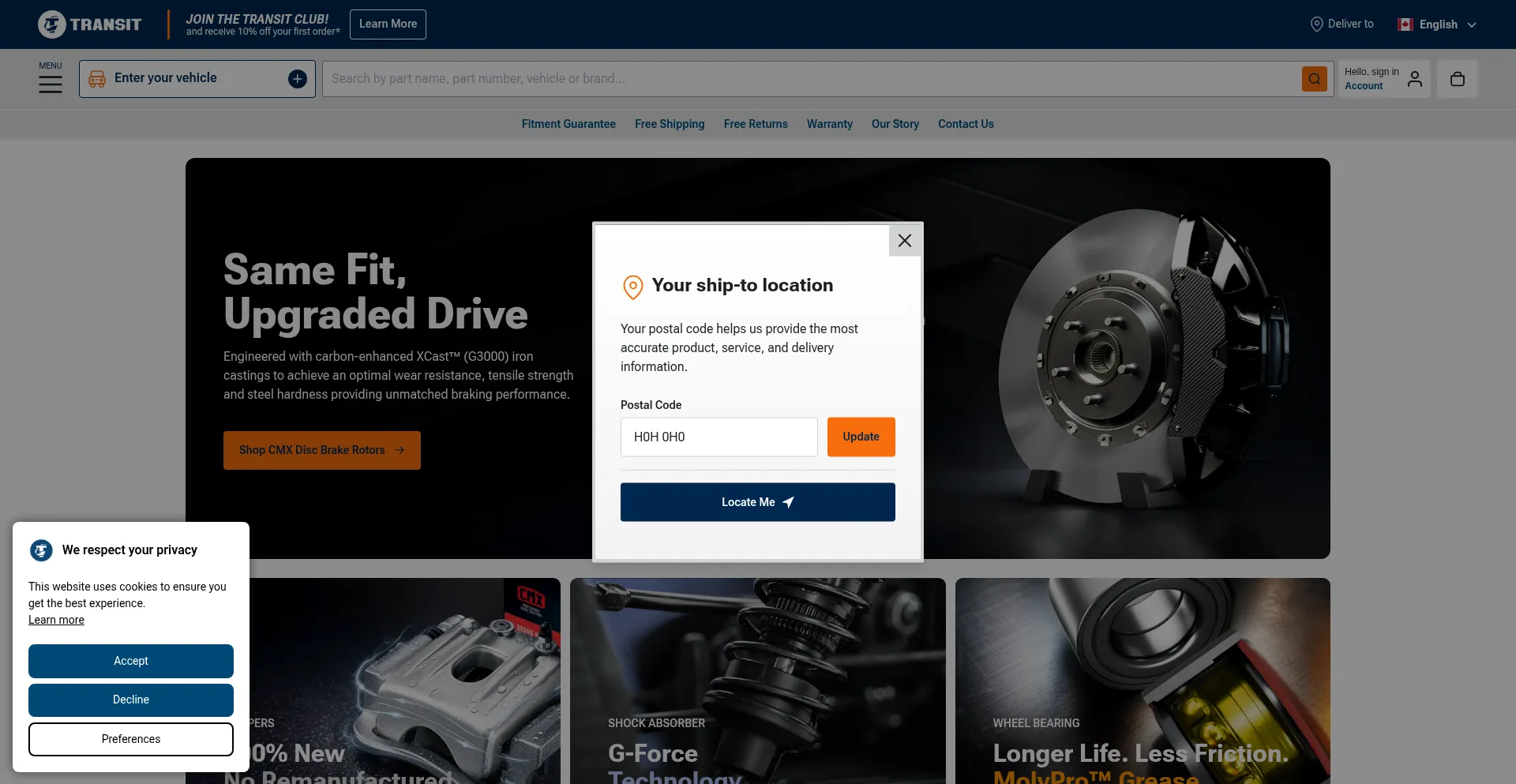The height and width of the screenshot is (784, 1516).
Task: Expand the English language dropdown chevron
Action: click(1472, 25)
